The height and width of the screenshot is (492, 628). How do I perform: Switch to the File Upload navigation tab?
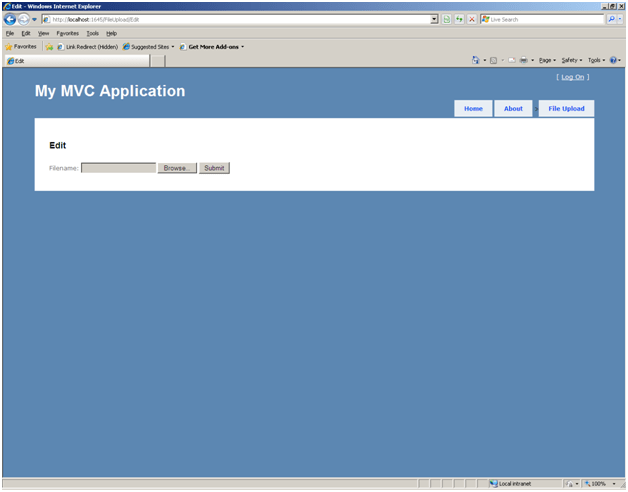click(x=566, y=108)
